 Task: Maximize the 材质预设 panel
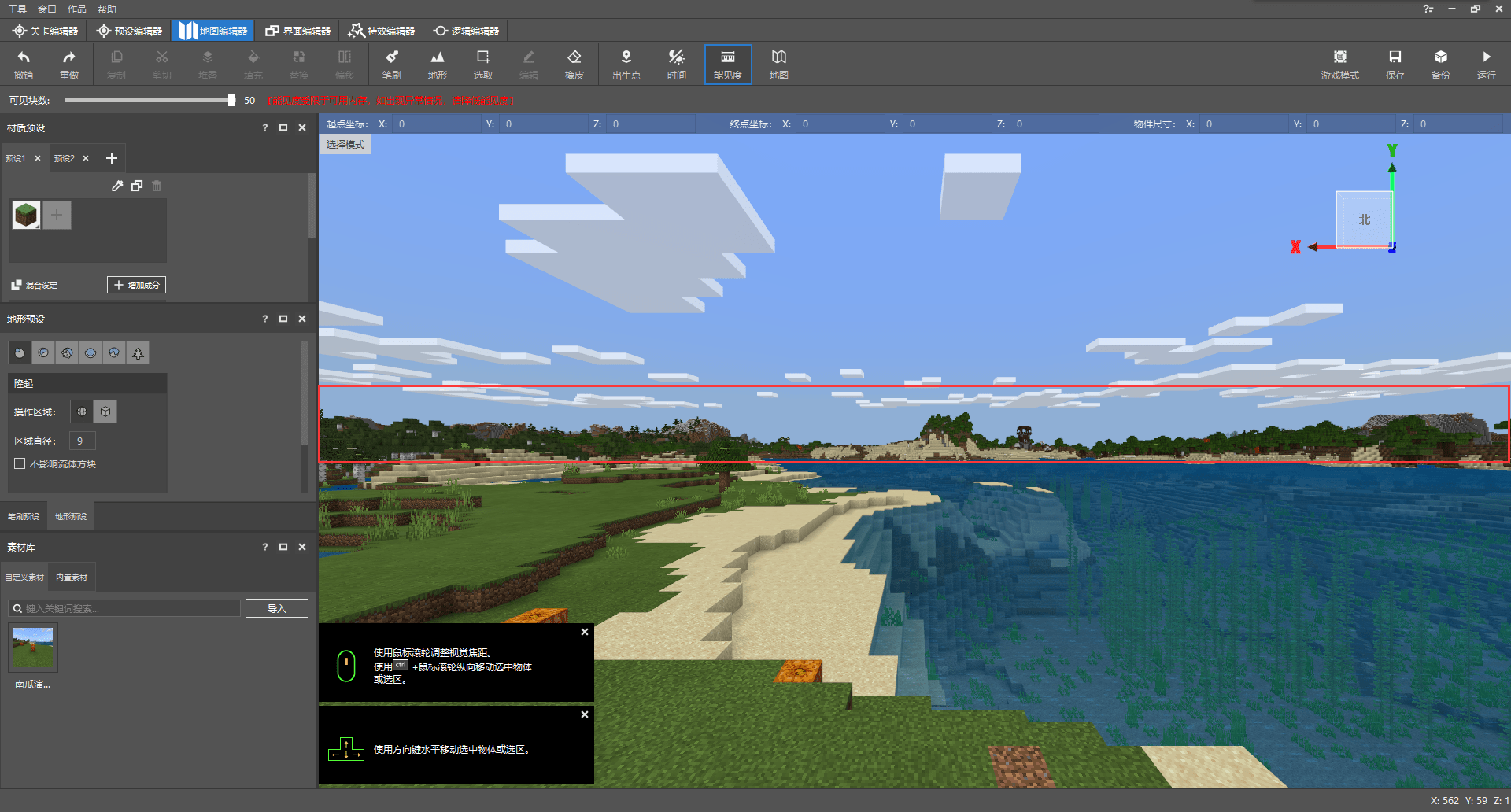tap(283, 127)
